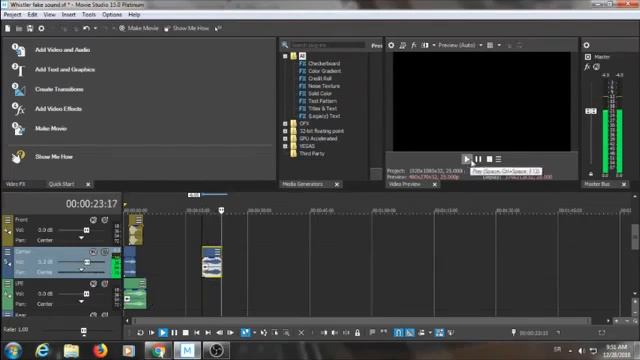
Task: Click the Rate slider handle
Action: [x=84, y=331]
